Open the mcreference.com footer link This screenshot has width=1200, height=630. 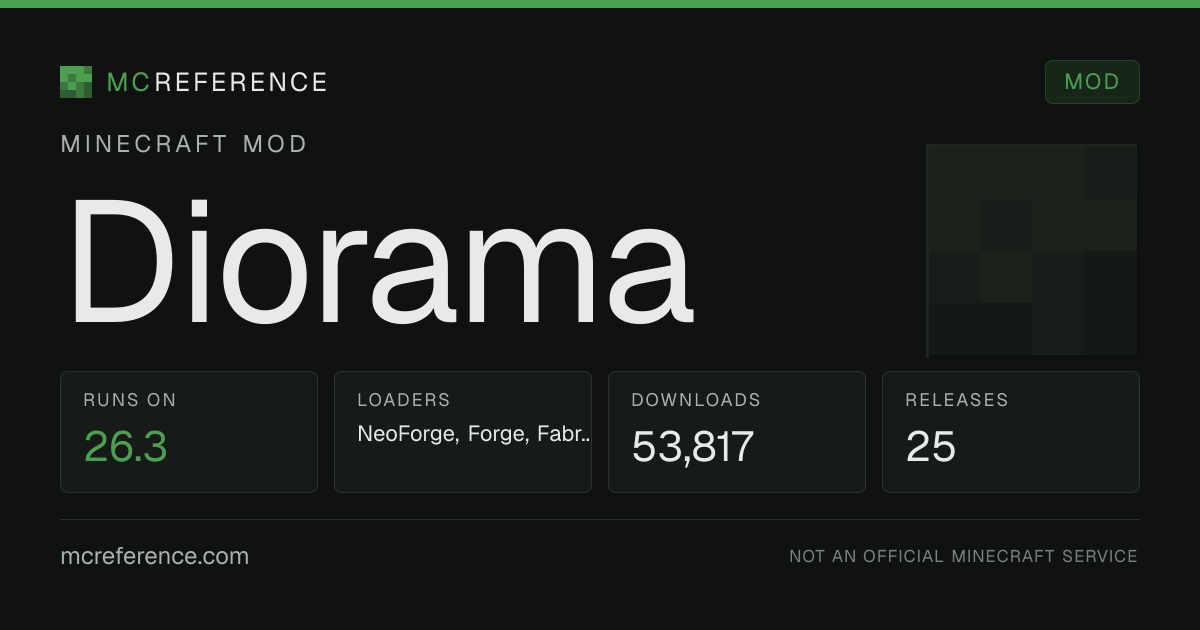coord(155,556)
